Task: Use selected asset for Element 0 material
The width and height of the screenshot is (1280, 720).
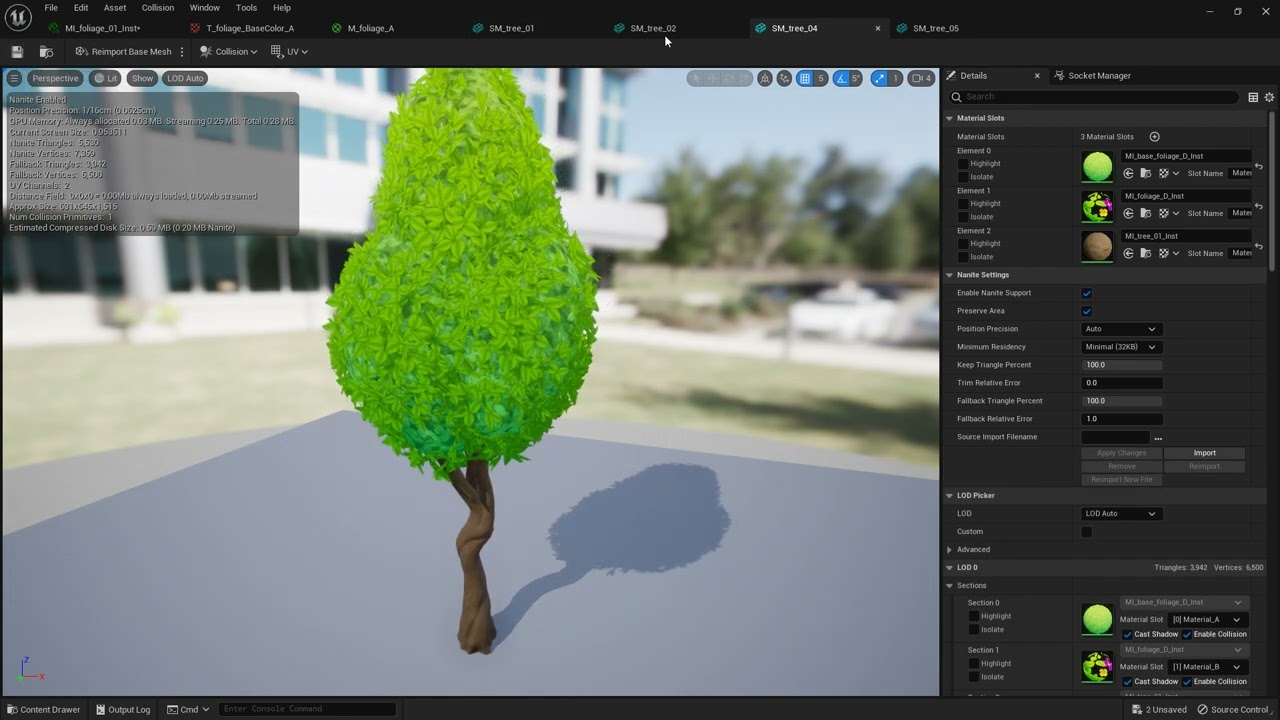Action: [x=1128, y=173]
